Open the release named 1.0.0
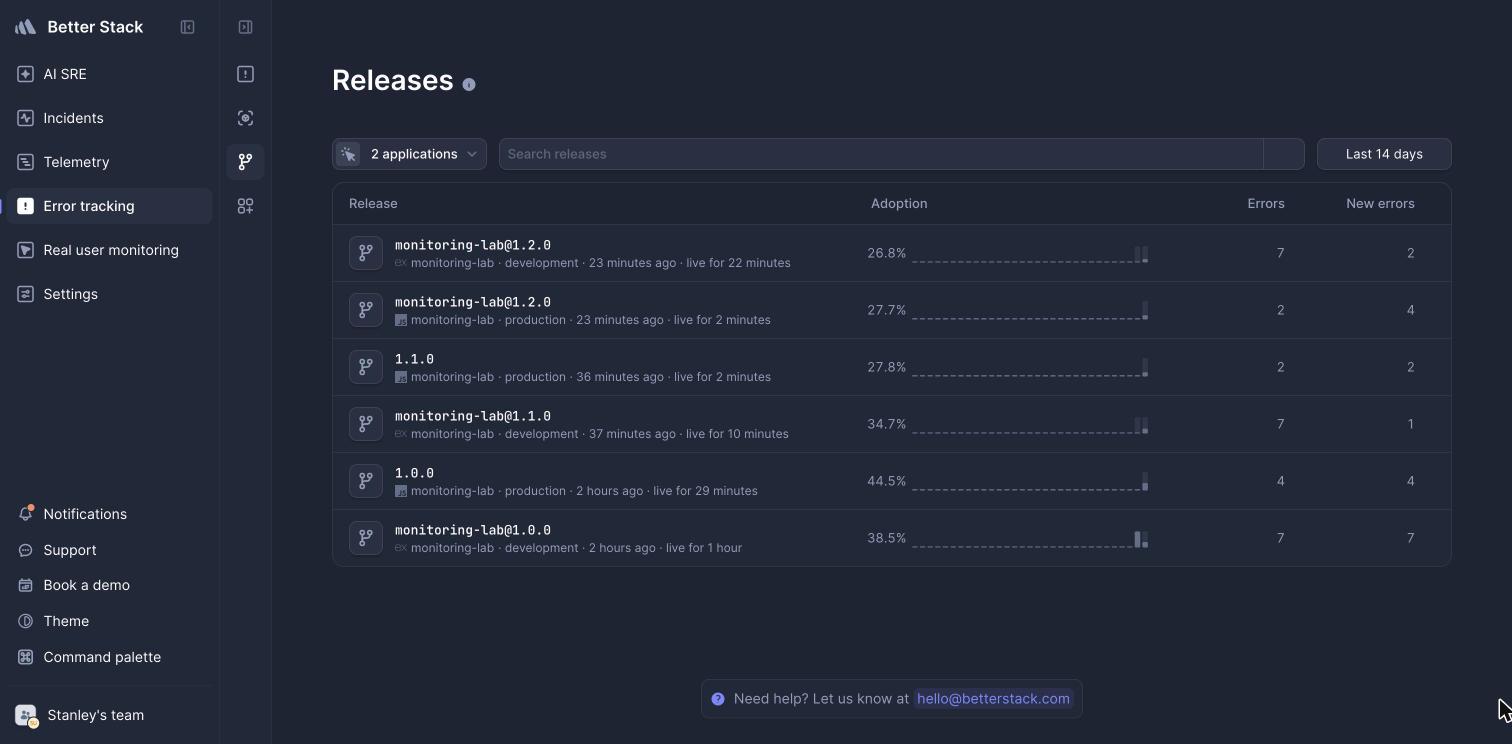Screen dimensions: 1512x744 tap(414, 473)
